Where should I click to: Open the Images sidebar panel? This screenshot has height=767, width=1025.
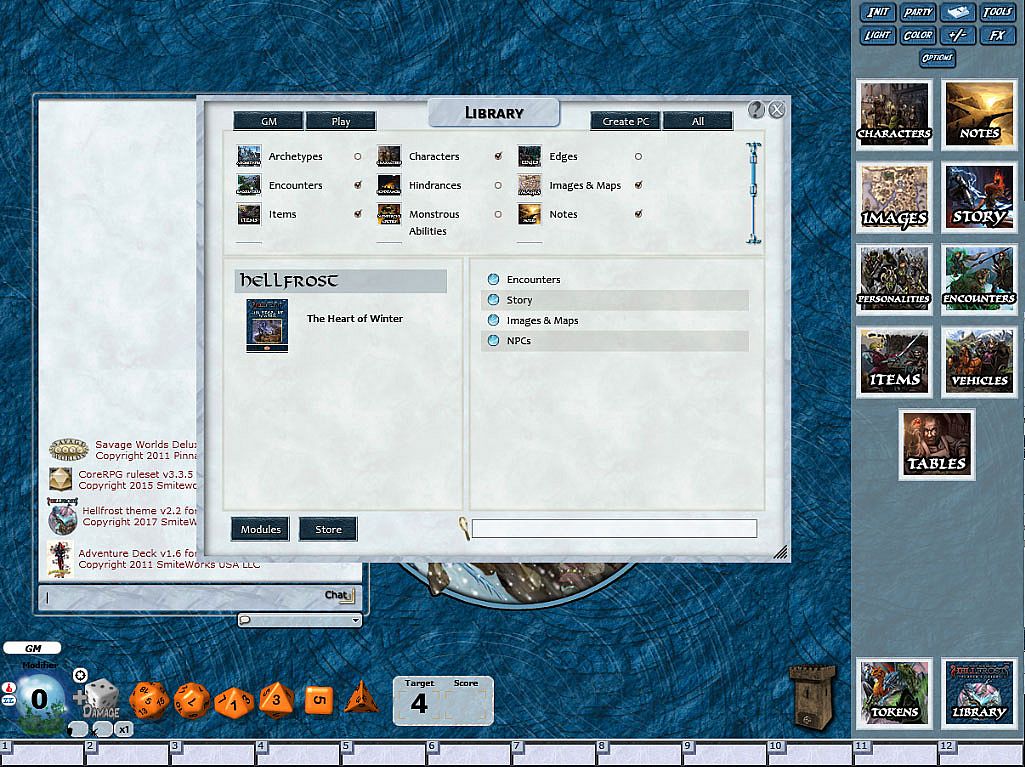pos(894,197)
